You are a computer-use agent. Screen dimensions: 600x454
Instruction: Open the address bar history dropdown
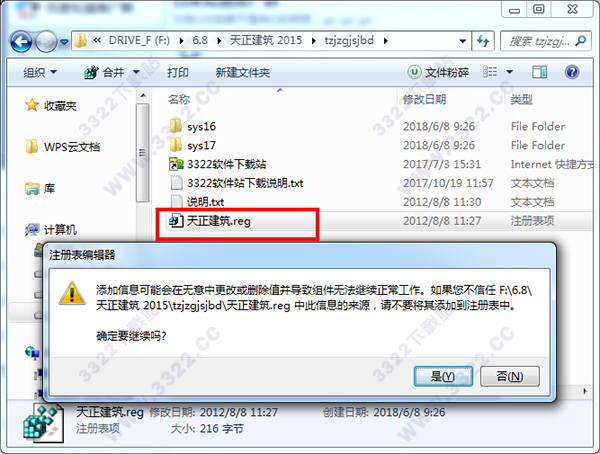click(462, 41)
